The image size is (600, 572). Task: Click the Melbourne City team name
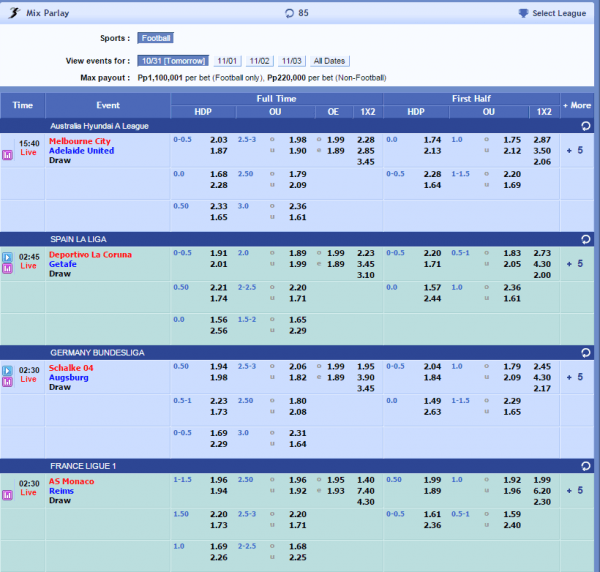[x=80, y=141]
